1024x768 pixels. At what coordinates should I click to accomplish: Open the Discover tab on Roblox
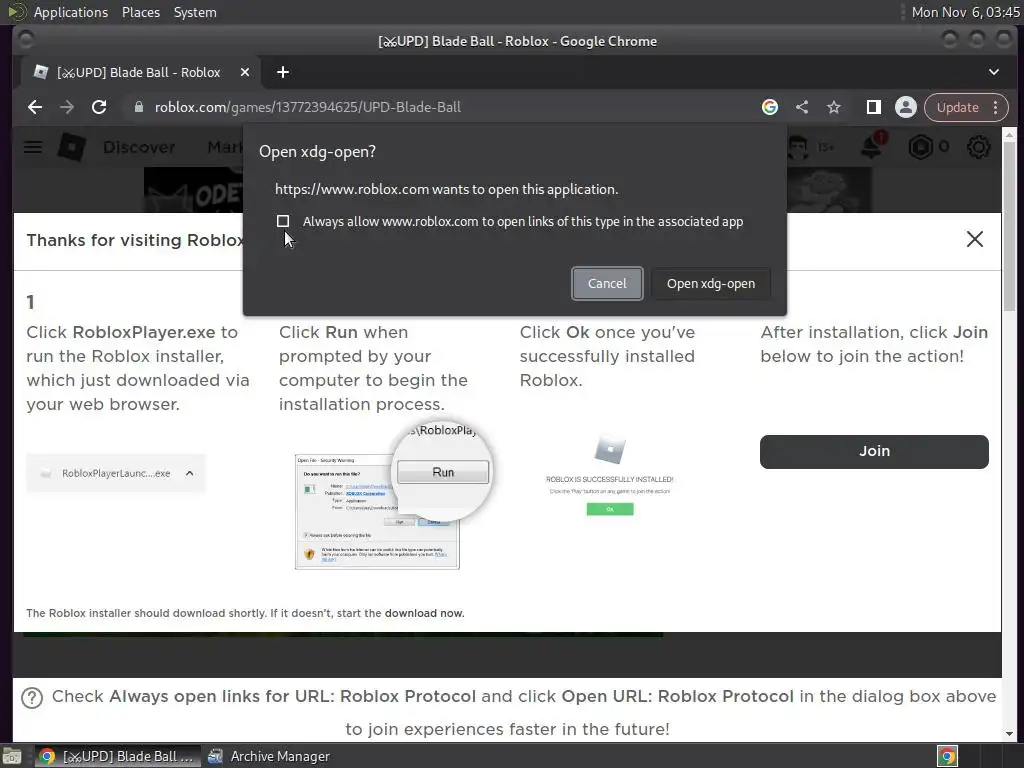point(139,148)
